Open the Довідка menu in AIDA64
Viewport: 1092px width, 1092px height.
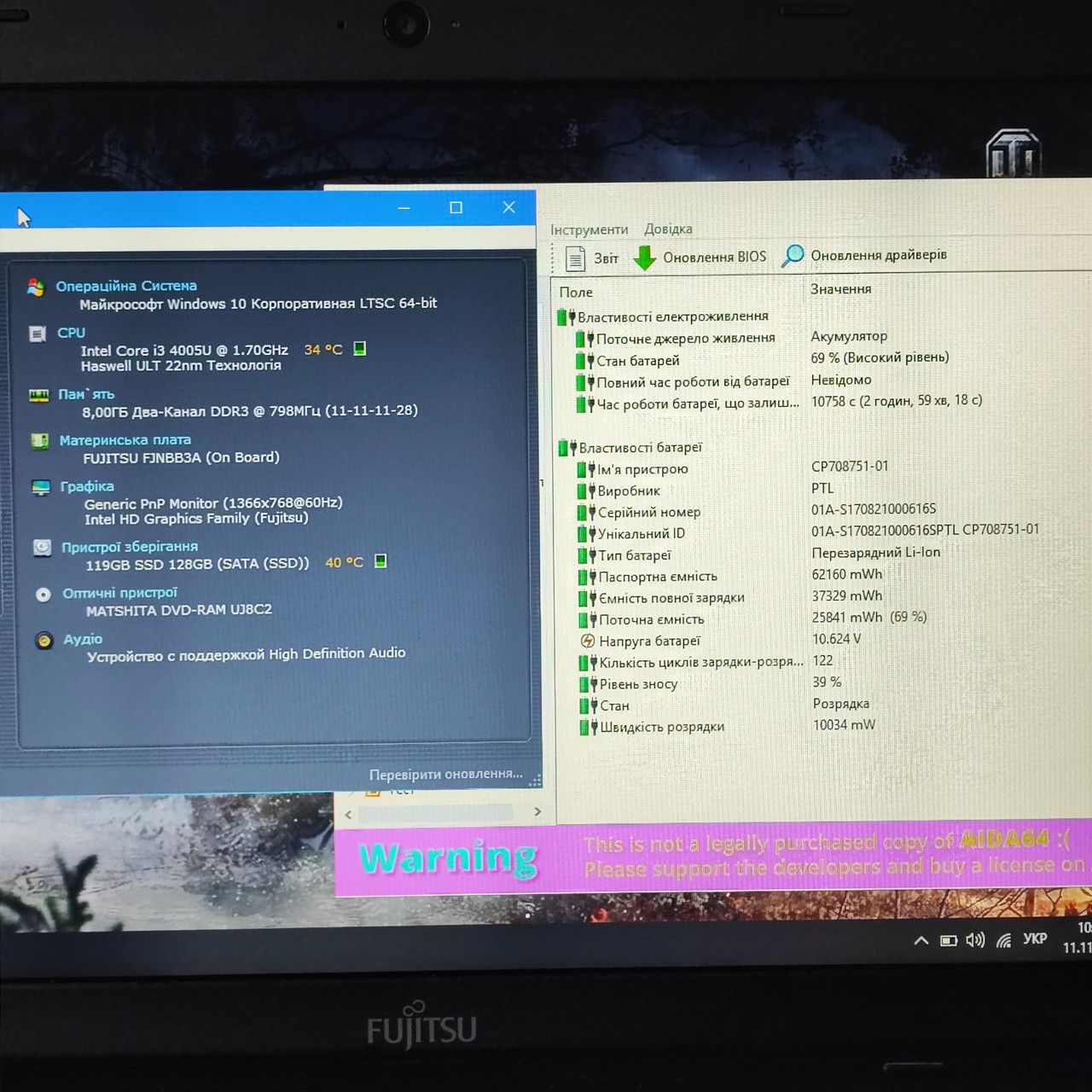pyautogui.click(x=668, y=229)
